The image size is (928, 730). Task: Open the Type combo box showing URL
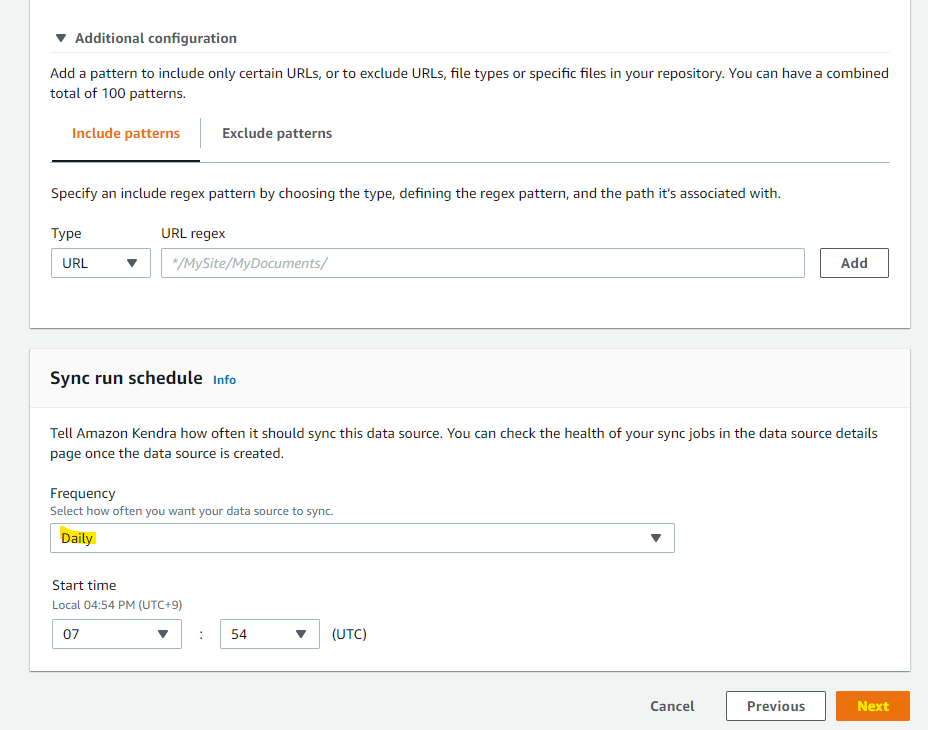coord(100,263)
